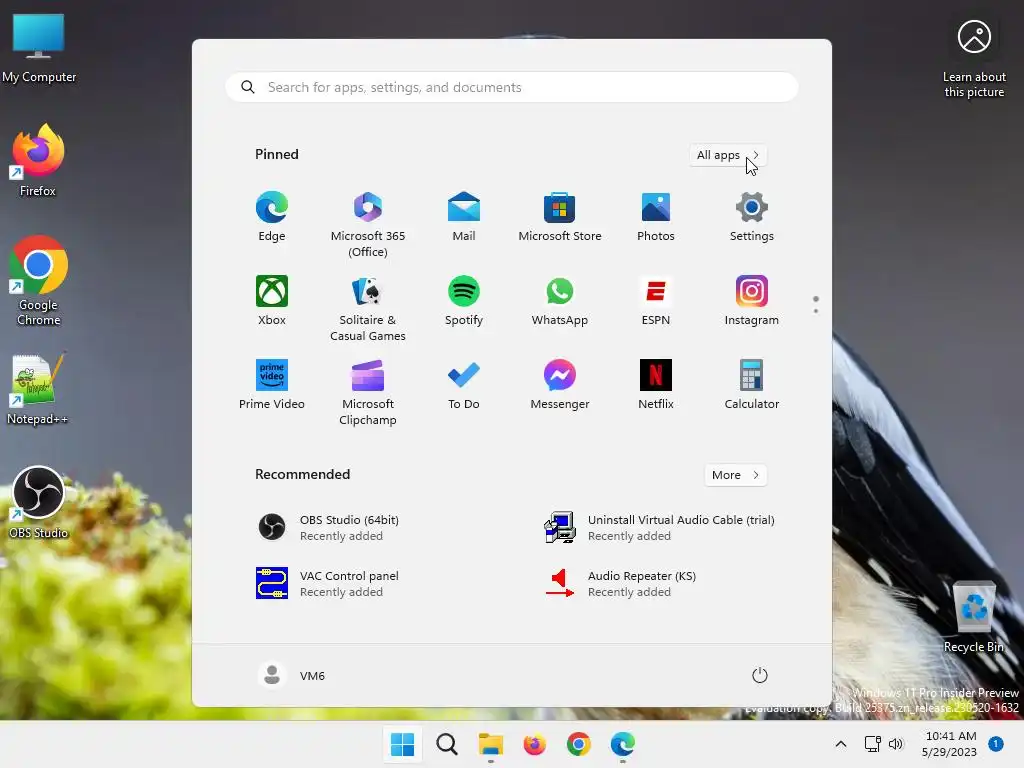This screenshot has height=768, width=1024.
Task: Open the ESPN app
Action: pyautogui.click(x=656, y=301)
